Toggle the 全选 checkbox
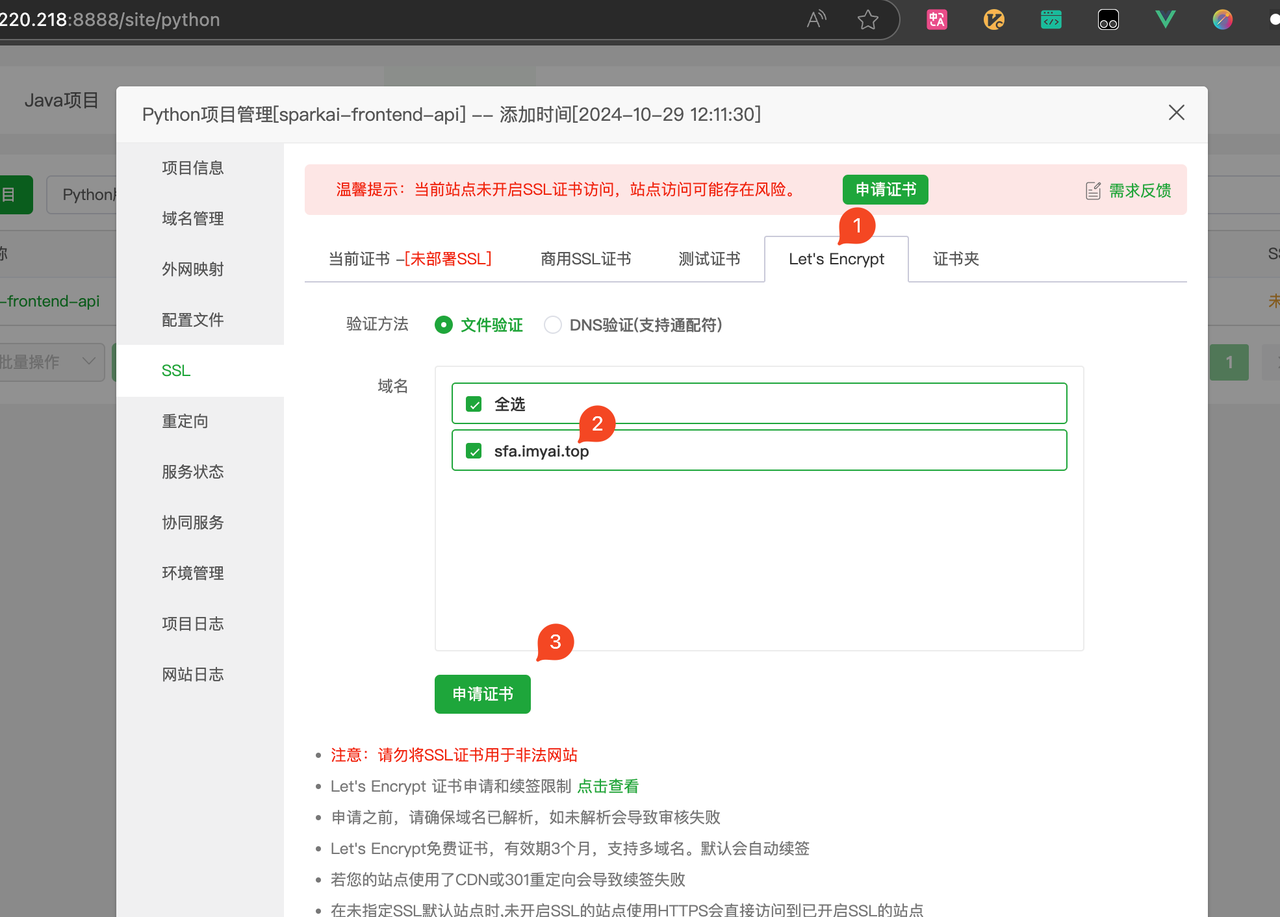The image size is (1280, 917). pyautogui.click(x=474, y=404)
